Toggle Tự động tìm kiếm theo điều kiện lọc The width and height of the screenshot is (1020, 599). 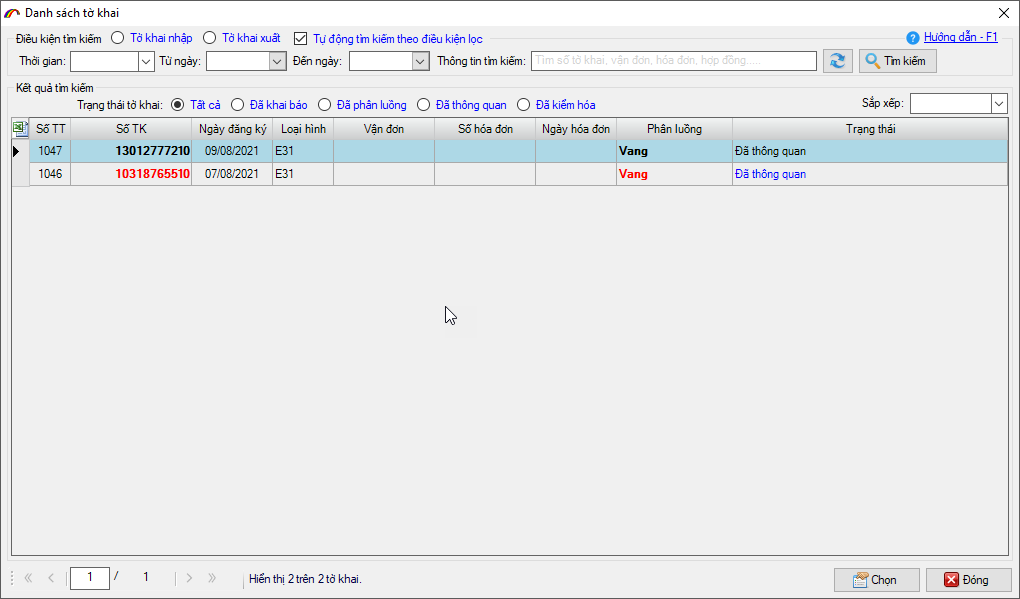click(x=300, y=39)
